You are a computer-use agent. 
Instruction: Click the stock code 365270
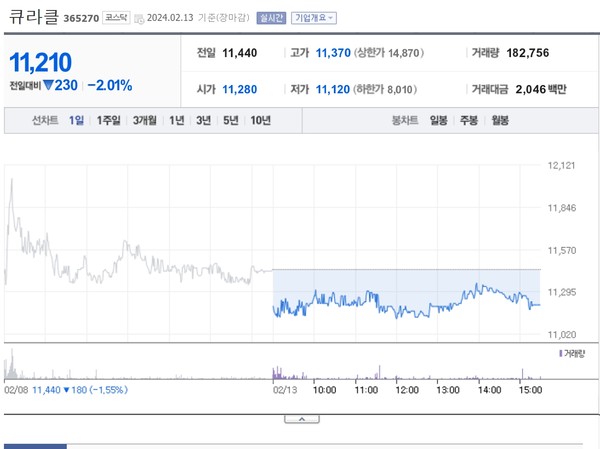[x=81, y=18]
